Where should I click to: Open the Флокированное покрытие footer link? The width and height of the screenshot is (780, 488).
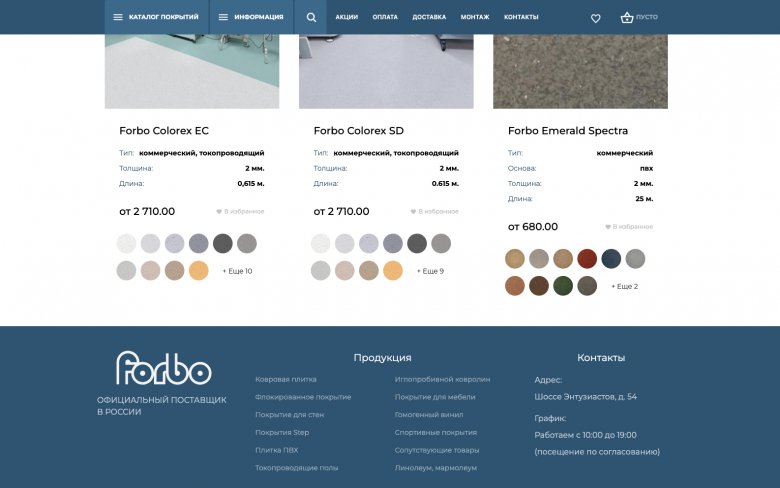pos(303,397)
